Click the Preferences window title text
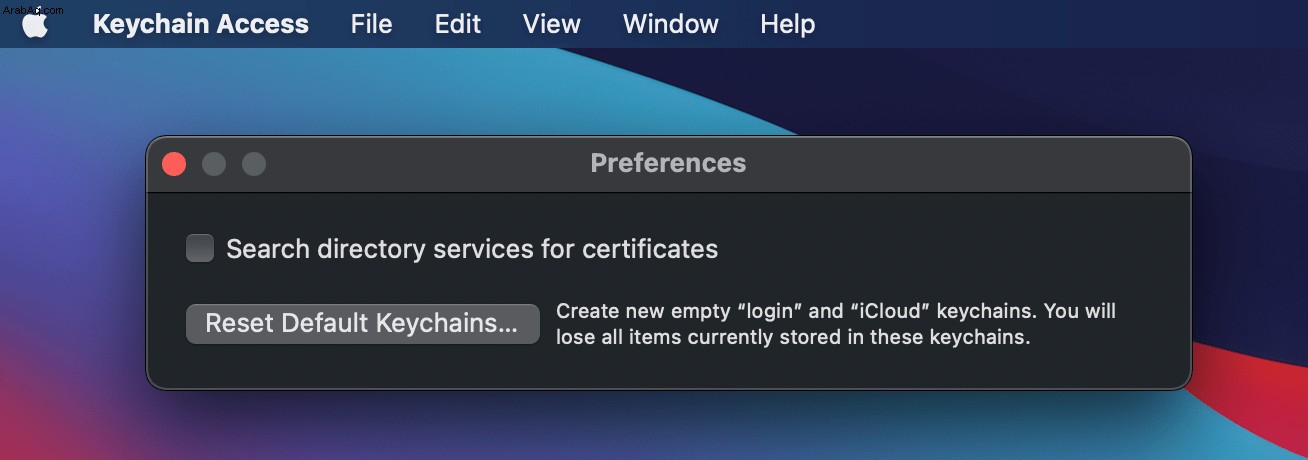Image resolution: width=1308 pixels, height=460 pixels. tap(668, 163)
